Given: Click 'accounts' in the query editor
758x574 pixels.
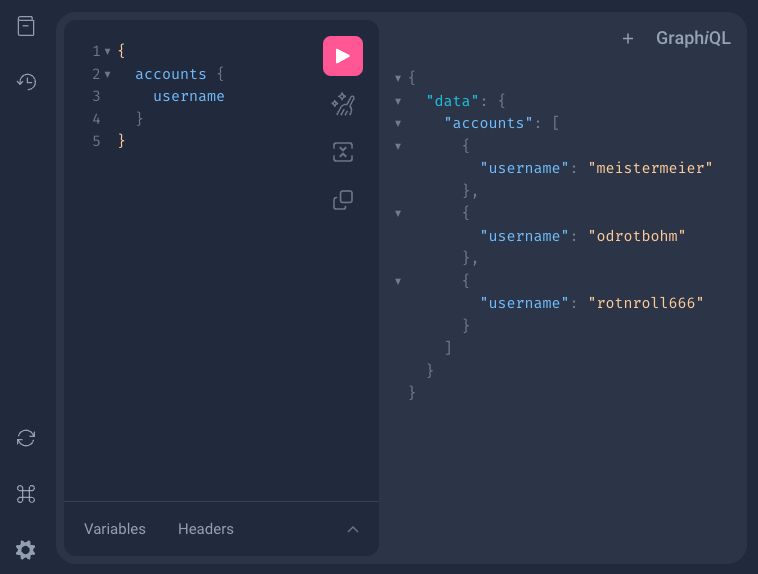Looking at the screenshot, I should (171, 74).
